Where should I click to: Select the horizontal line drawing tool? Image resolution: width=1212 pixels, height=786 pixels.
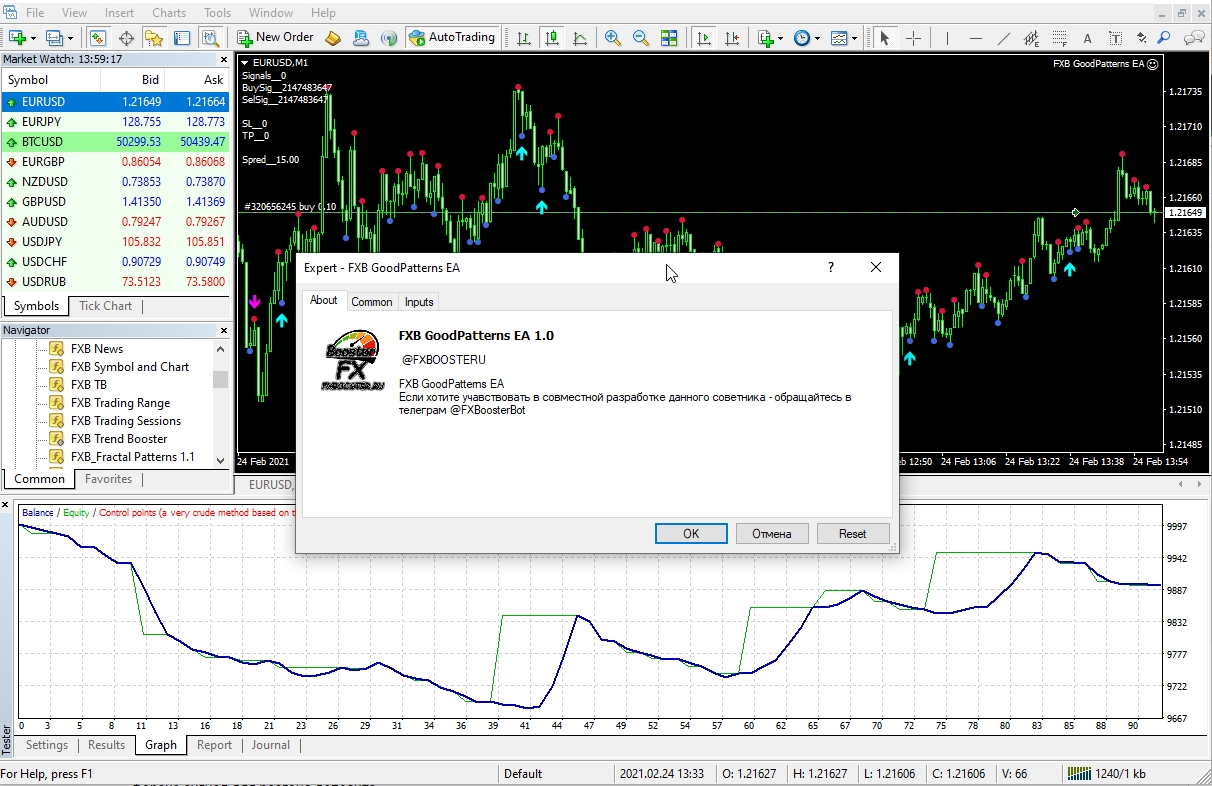976,38
